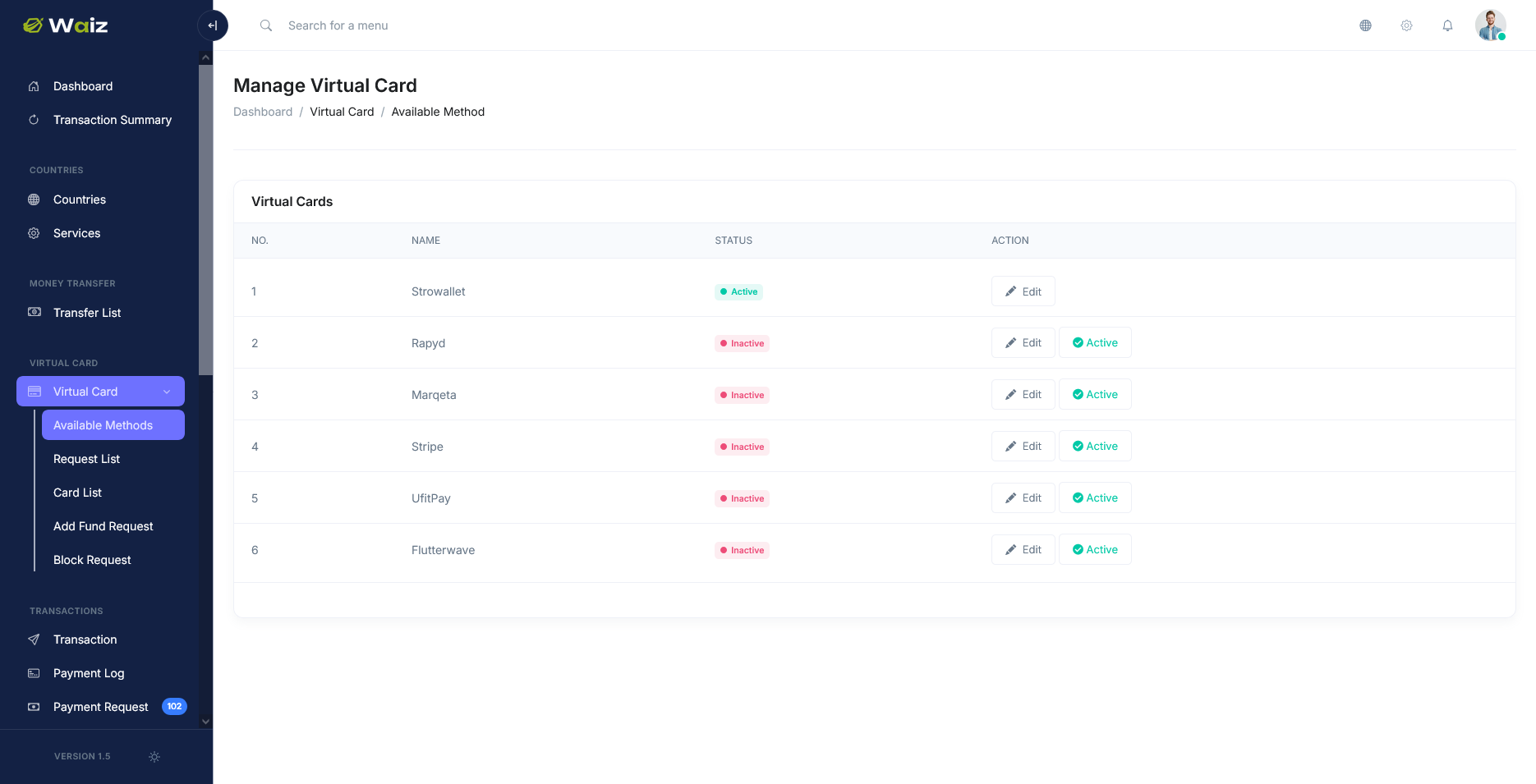Image resolution: width=1536 pixels, height=784 pixels.
Task: Open the user profile avatar
Action: 1490,25
